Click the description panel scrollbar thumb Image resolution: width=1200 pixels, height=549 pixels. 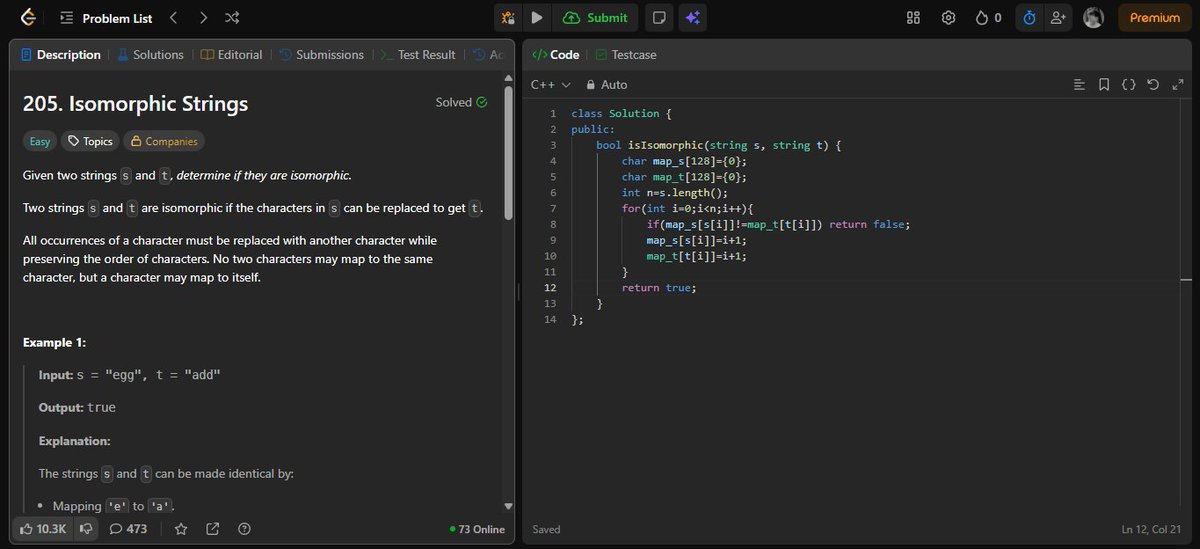pos(508,152)
